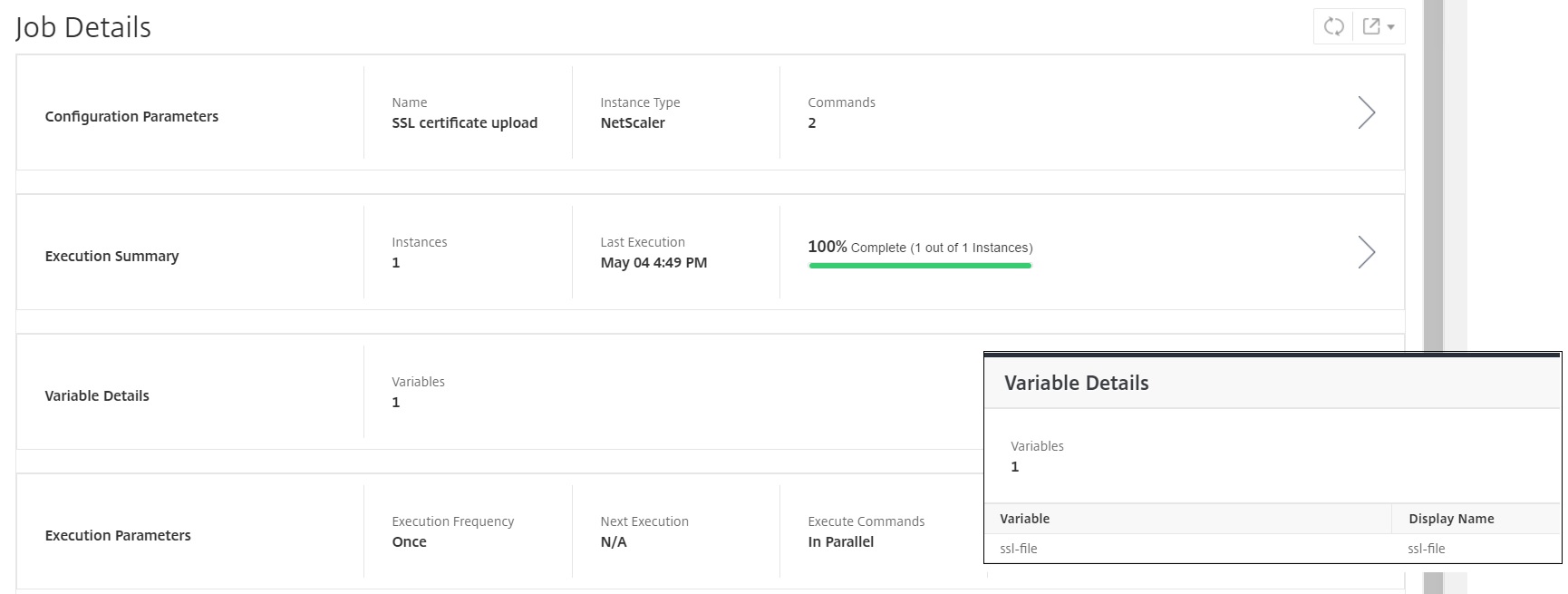Click the Variable Details popup title
The height and width of the screenshot is (594, 1568).
tap(1076, 383)
